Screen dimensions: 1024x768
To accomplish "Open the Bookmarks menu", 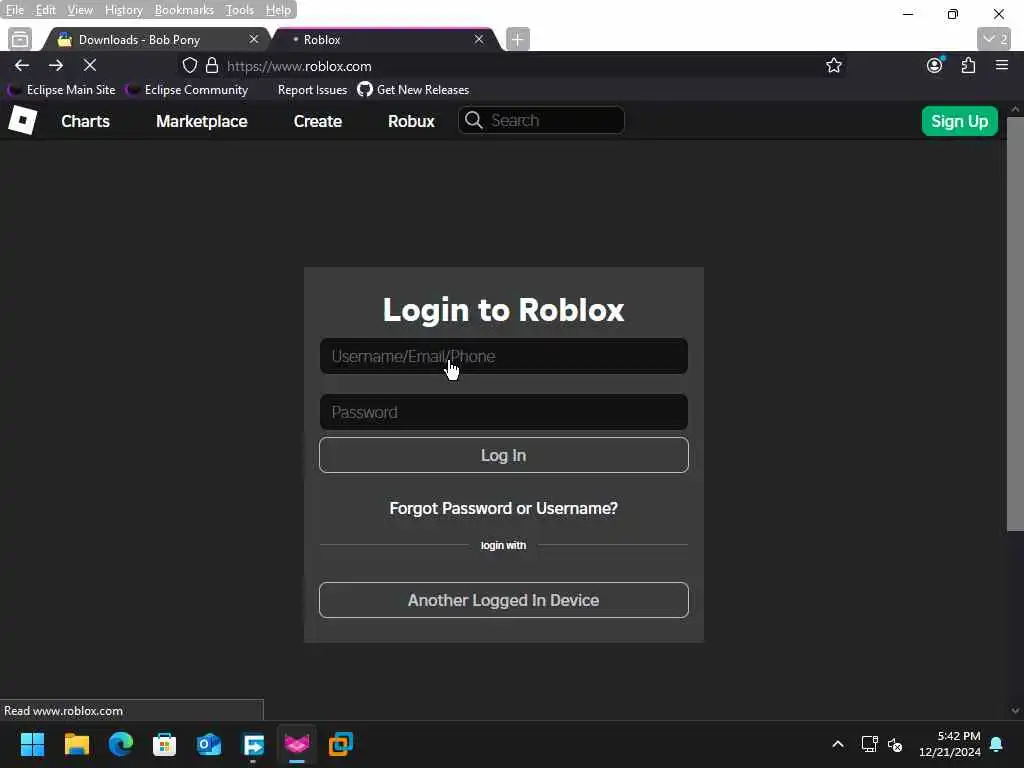I will [184, 10].
